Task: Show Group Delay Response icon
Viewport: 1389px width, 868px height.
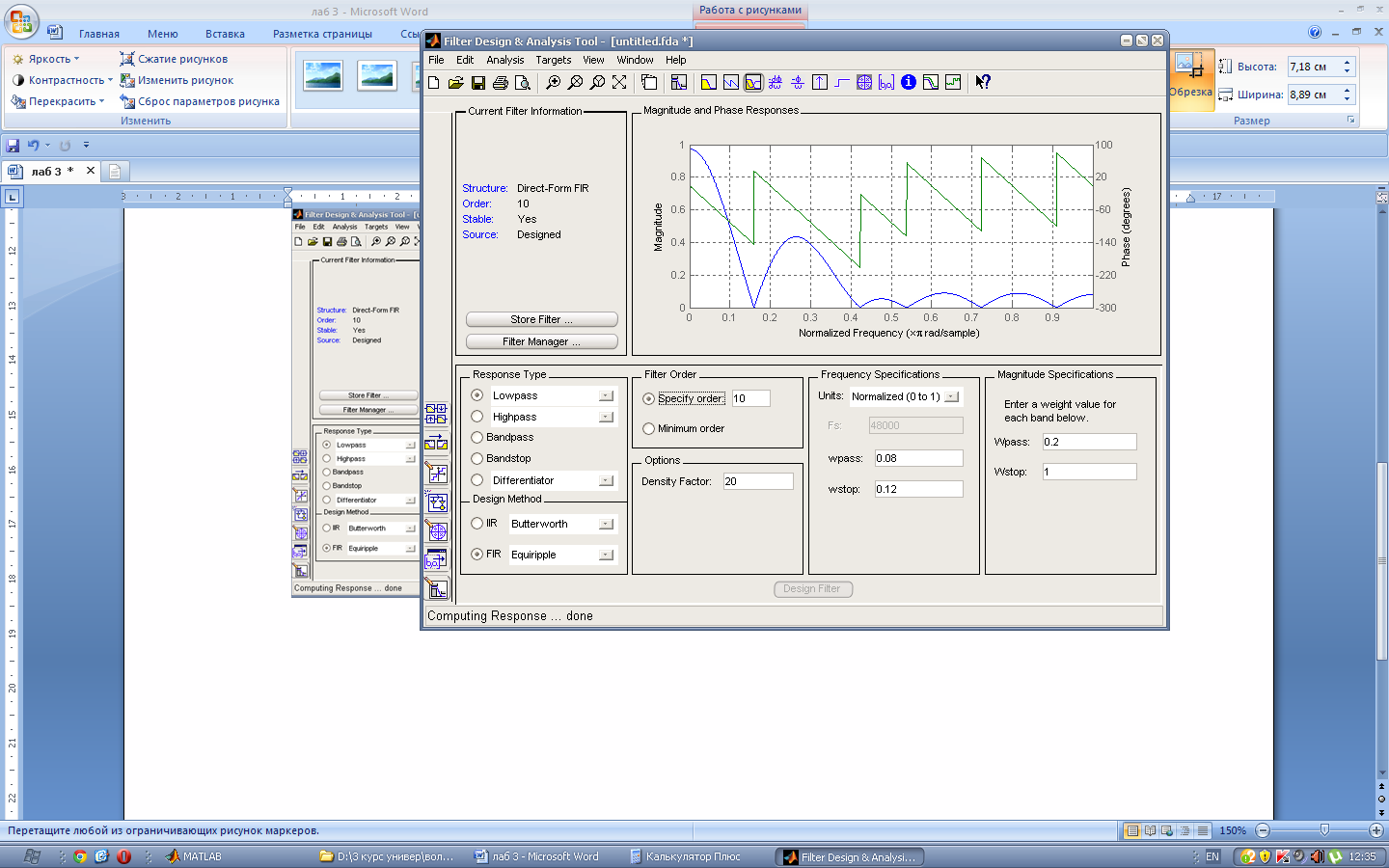Action: (x=776, y=83)
